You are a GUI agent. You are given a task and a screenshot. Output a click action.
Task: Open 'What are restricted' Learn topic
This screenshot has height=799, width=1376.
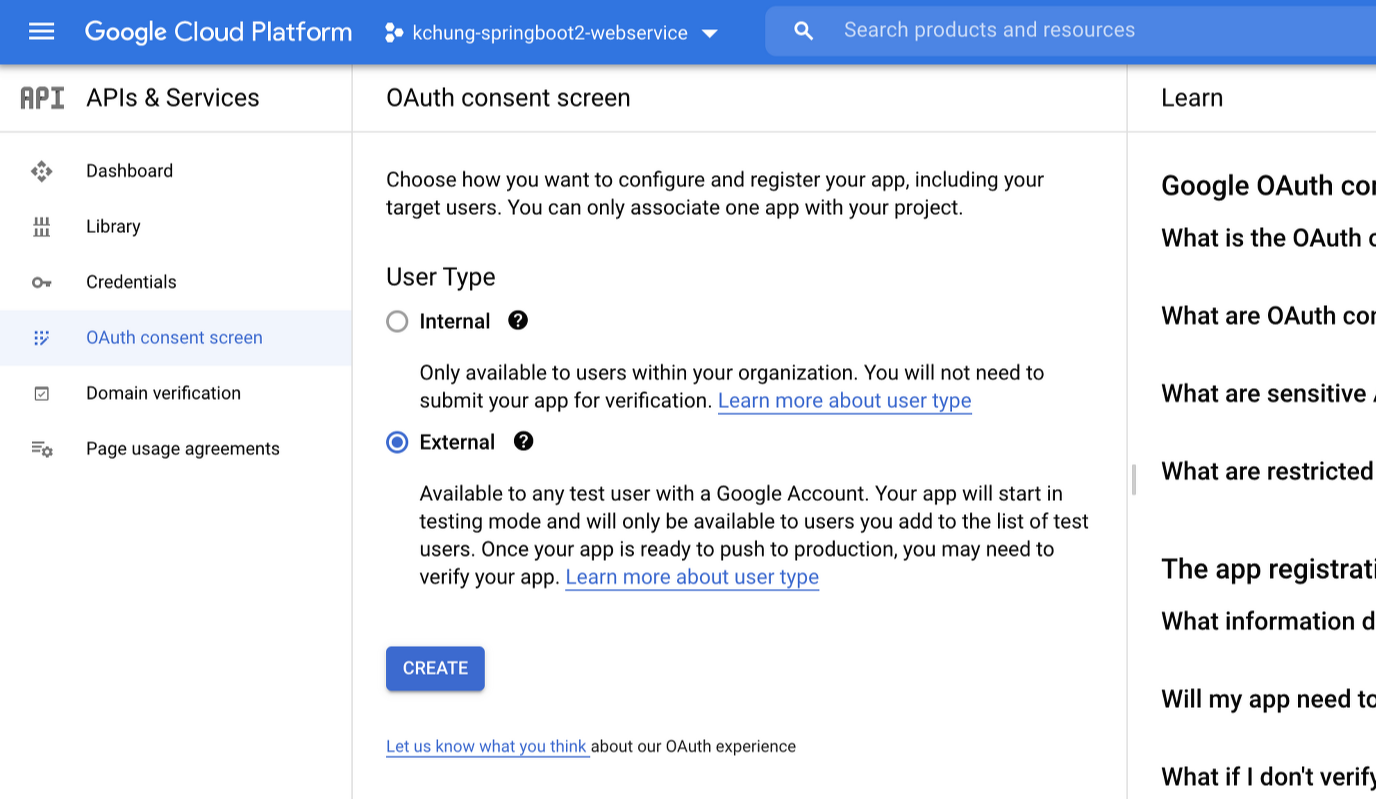coord(1268,472)
